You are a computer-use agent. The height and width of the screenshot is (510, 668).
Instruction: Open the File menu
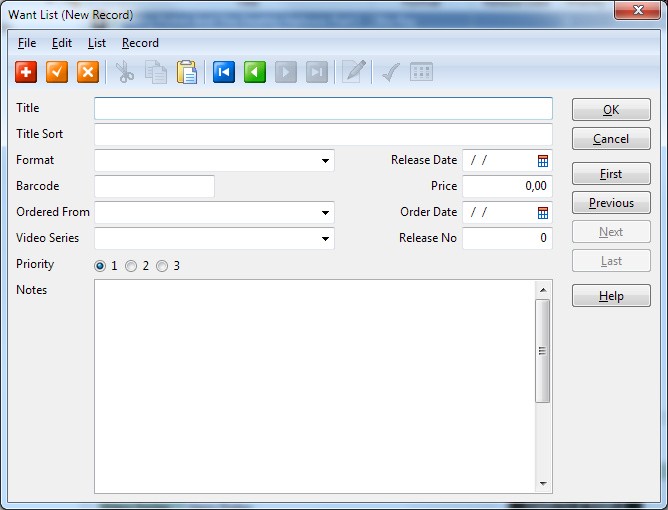pyautogui.click(x=27, y=43)
